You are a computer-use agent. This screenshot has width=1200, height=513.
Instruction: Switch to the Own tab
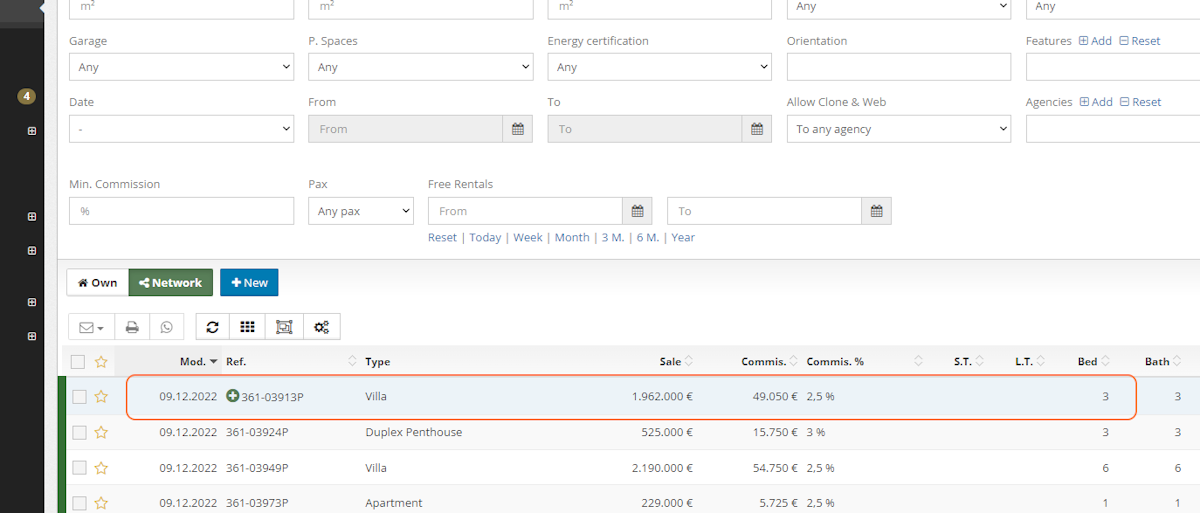(x=97, y=283)
